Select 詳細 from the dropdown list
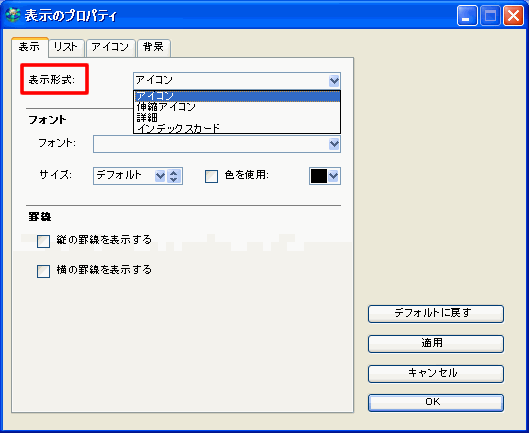The image size is (529, 433). pyautogui.click(x=237, y=118)
